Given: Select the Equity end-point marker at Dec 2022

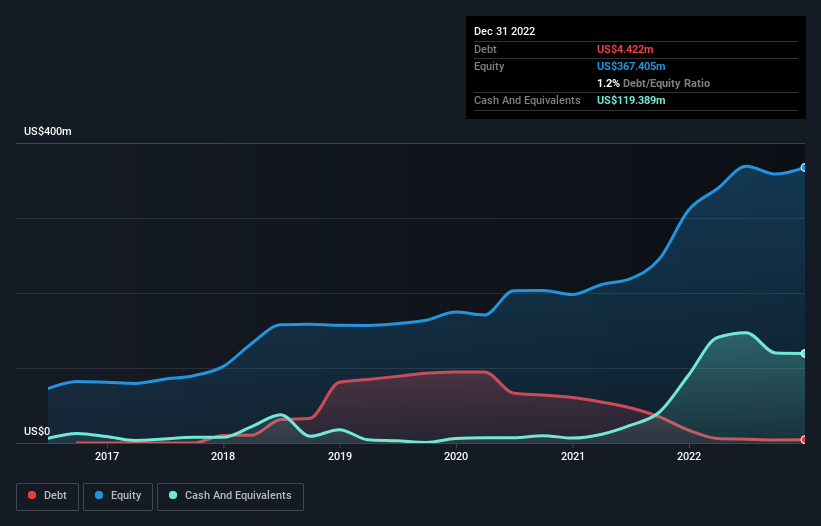Looking at the screenshot, I should click(804, 167).
